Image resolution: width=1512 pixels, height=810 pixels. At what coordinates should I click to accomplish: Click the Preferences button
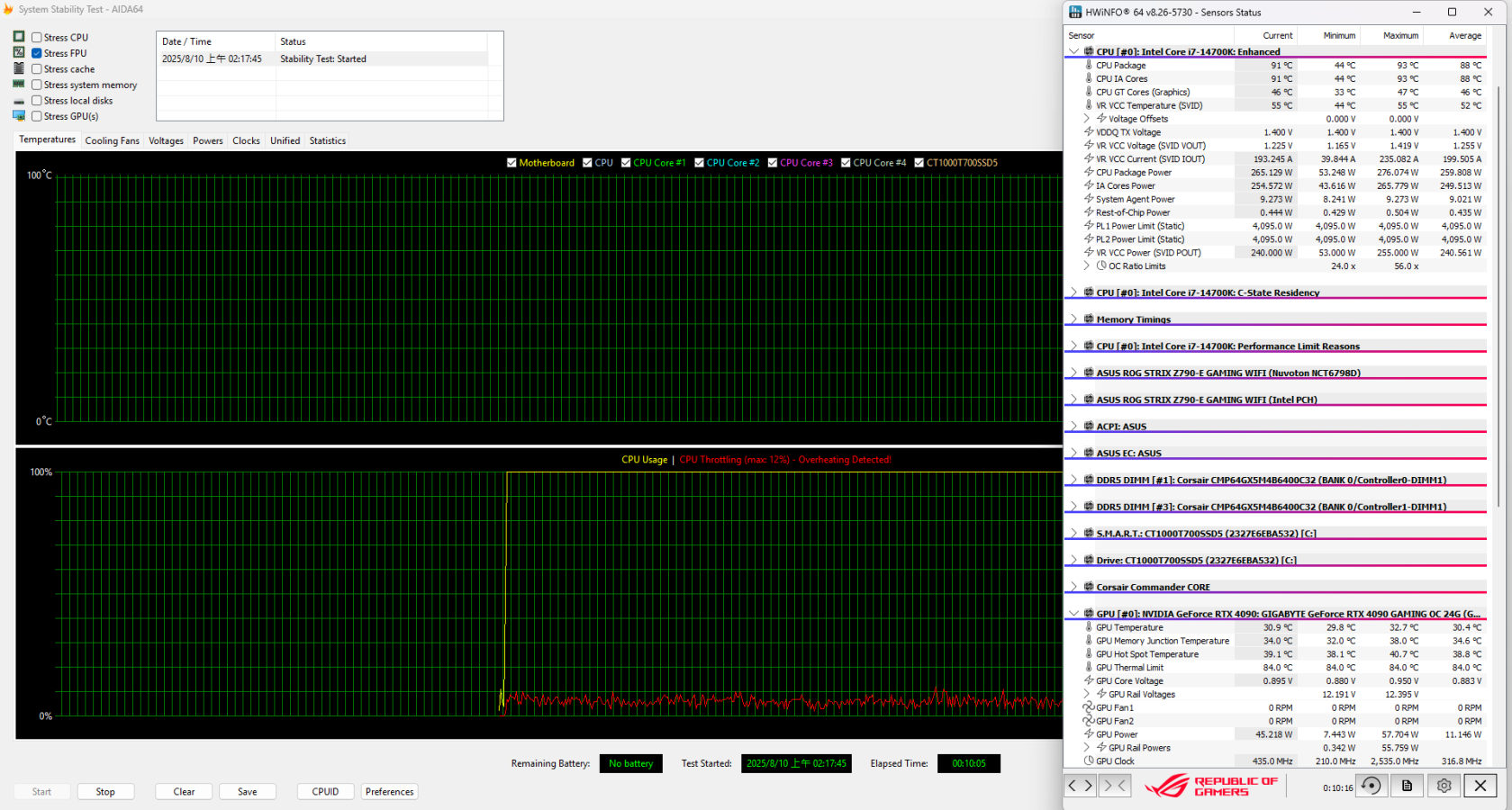(389, 792)
